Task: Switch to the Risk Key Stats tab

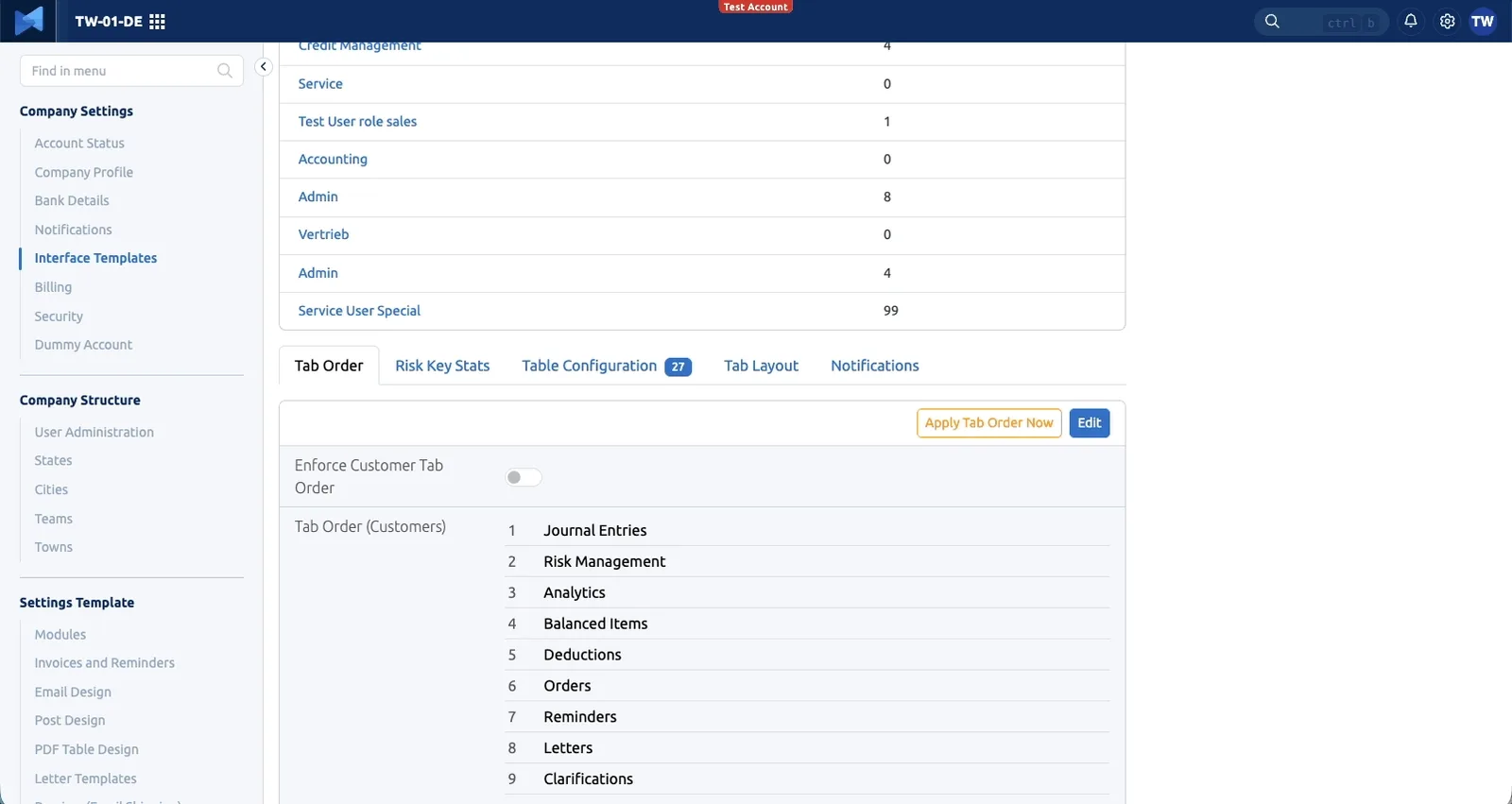Action: 442,366
